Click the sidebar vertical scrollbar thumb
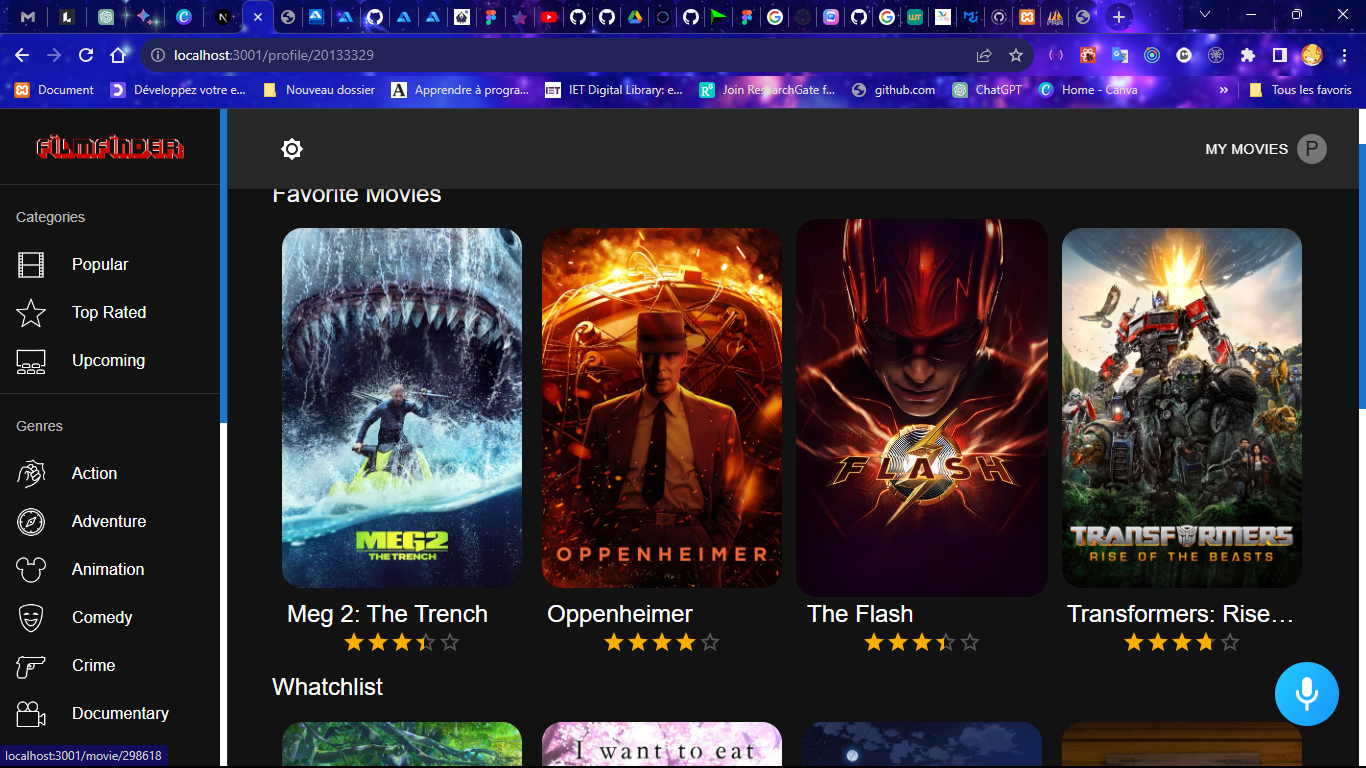 (223, 265)
